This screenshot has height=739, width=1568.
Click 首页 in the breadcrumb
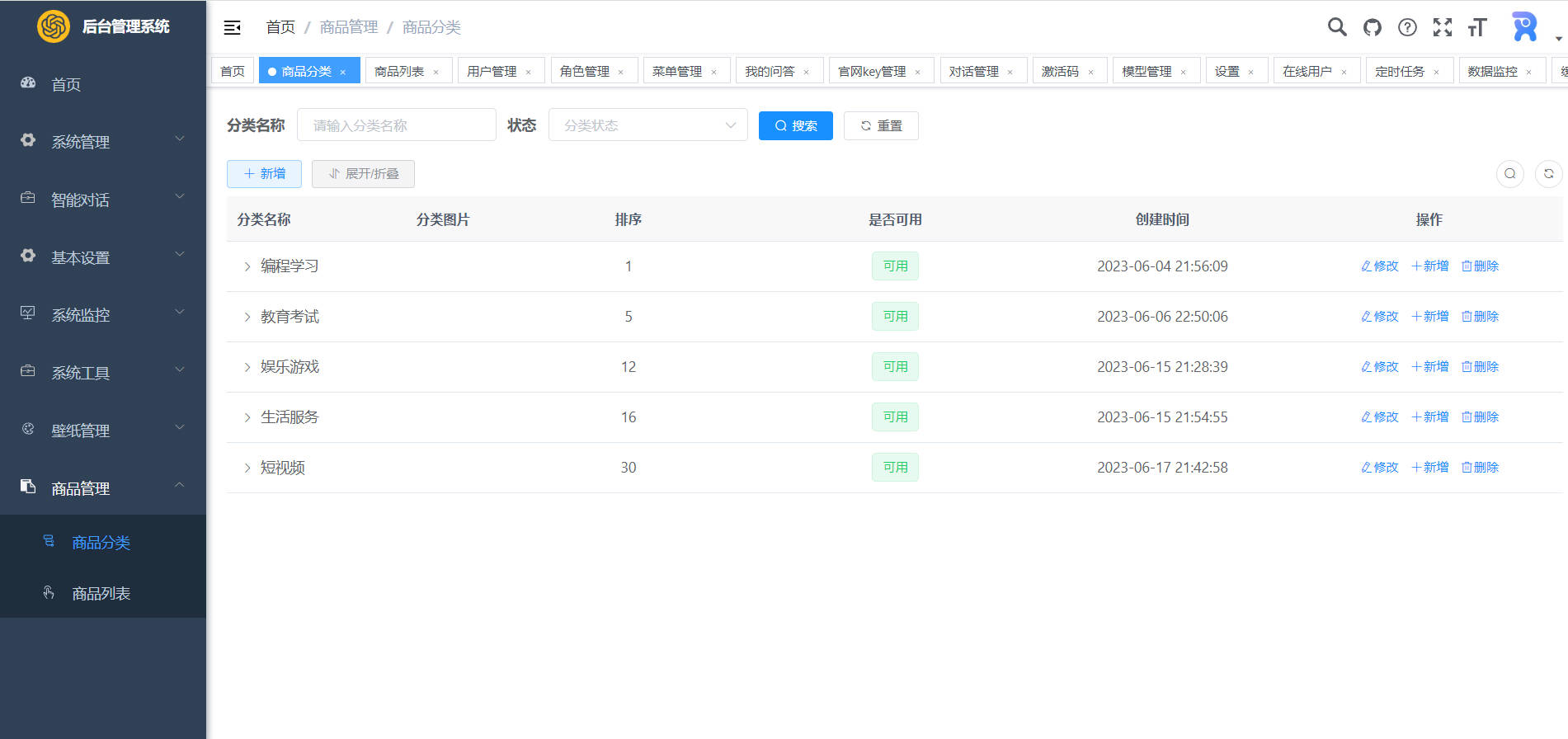(280, 27)
